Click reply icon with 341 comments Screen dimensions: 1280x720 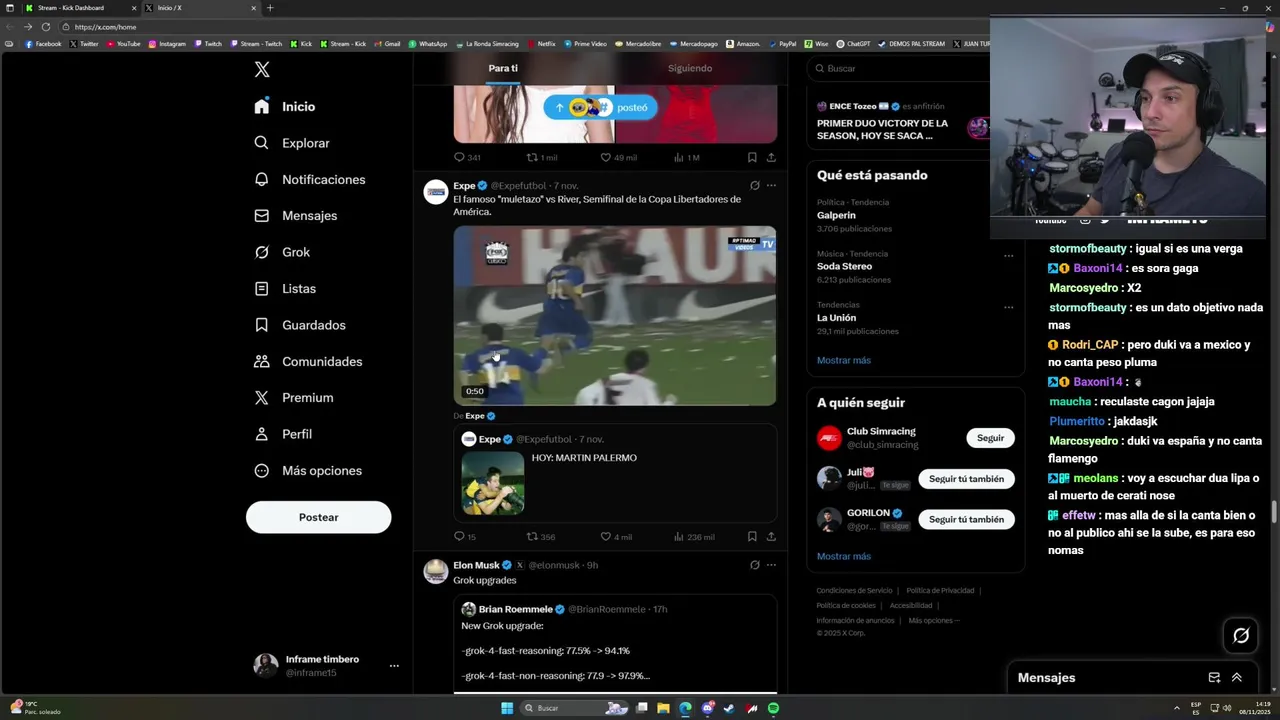point(460,157)
